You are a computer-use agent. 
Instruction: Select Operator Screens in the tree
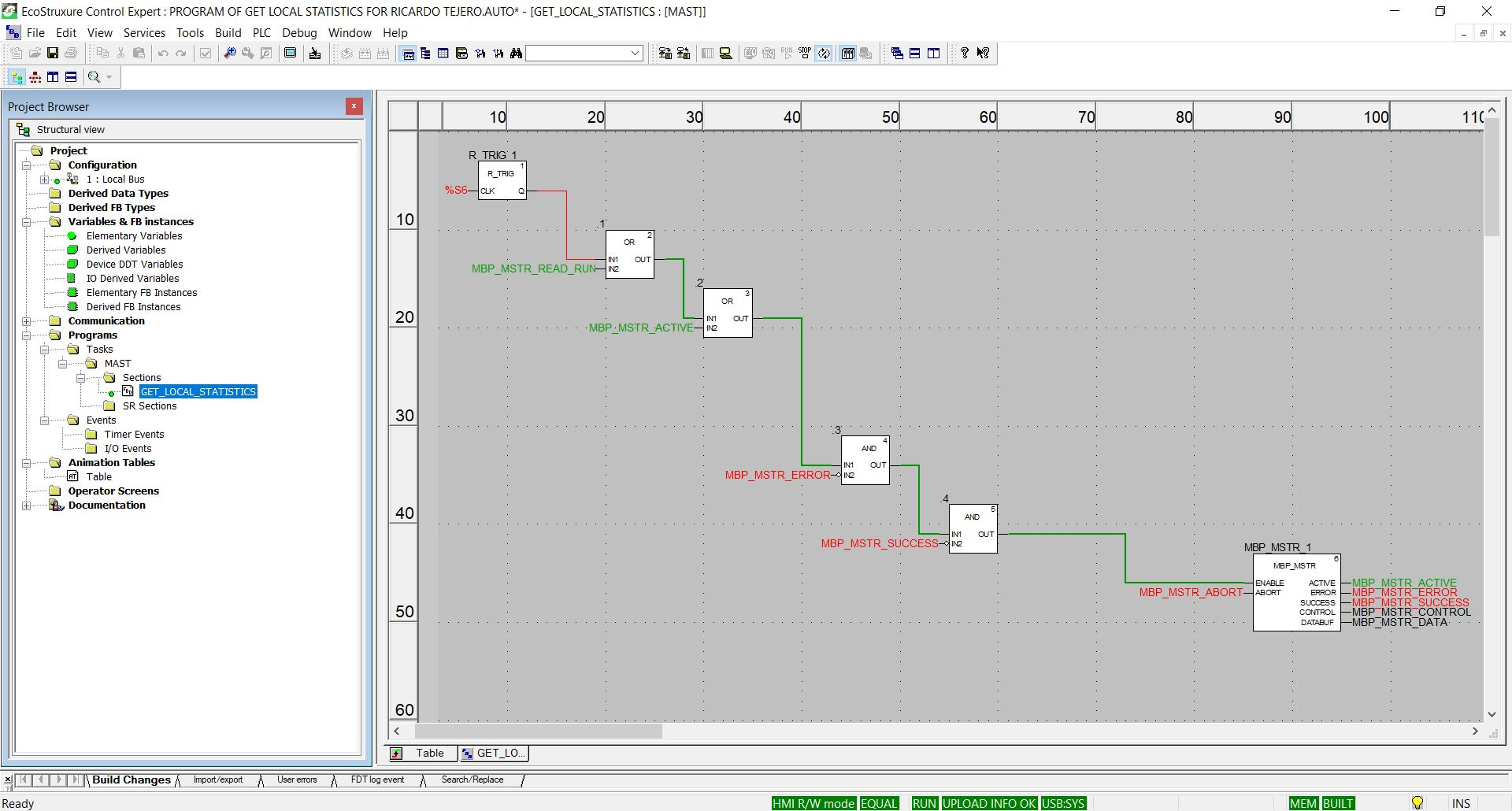(x=113, y=491)
